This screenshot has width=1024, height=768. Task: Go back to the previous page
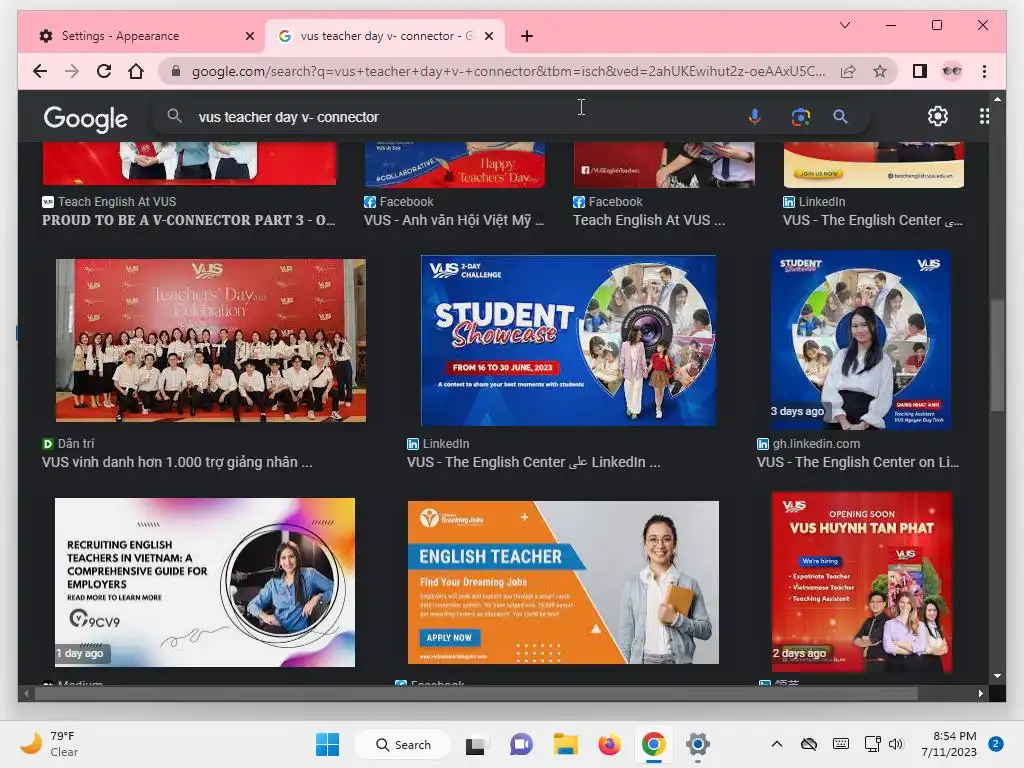click(40, 71)
